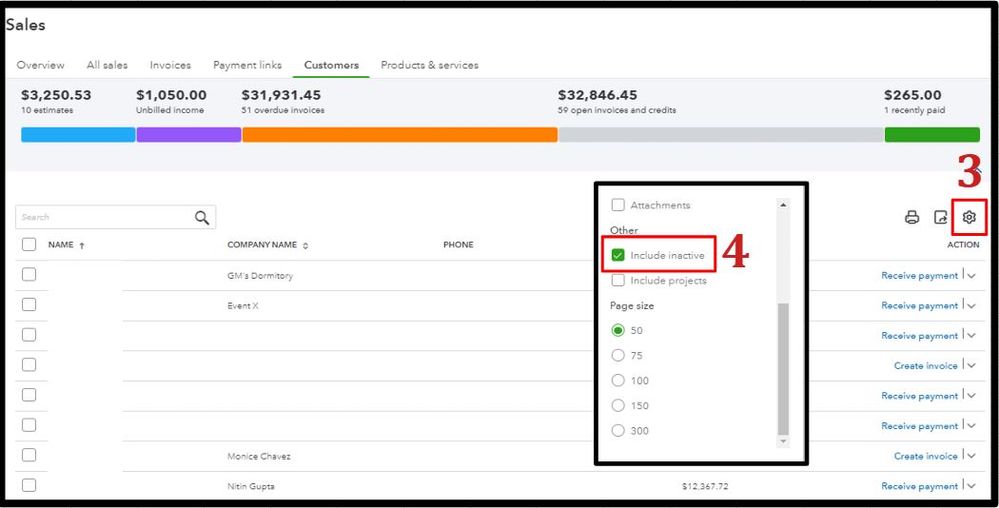
Task: Click Receive payment for Event X
Action: tap(919, 305)
